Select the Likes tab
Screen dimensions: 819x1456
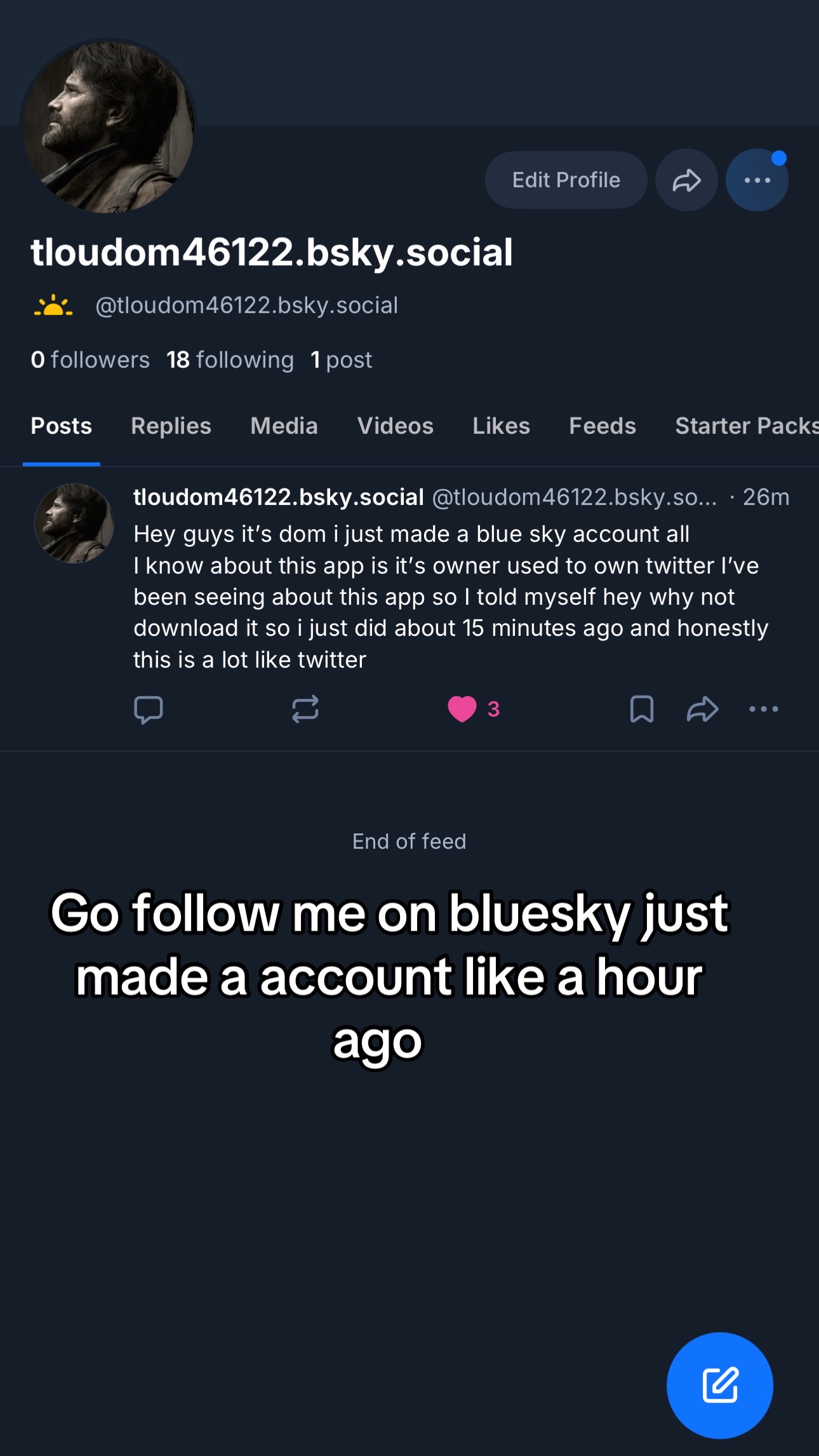click(501, 426)
